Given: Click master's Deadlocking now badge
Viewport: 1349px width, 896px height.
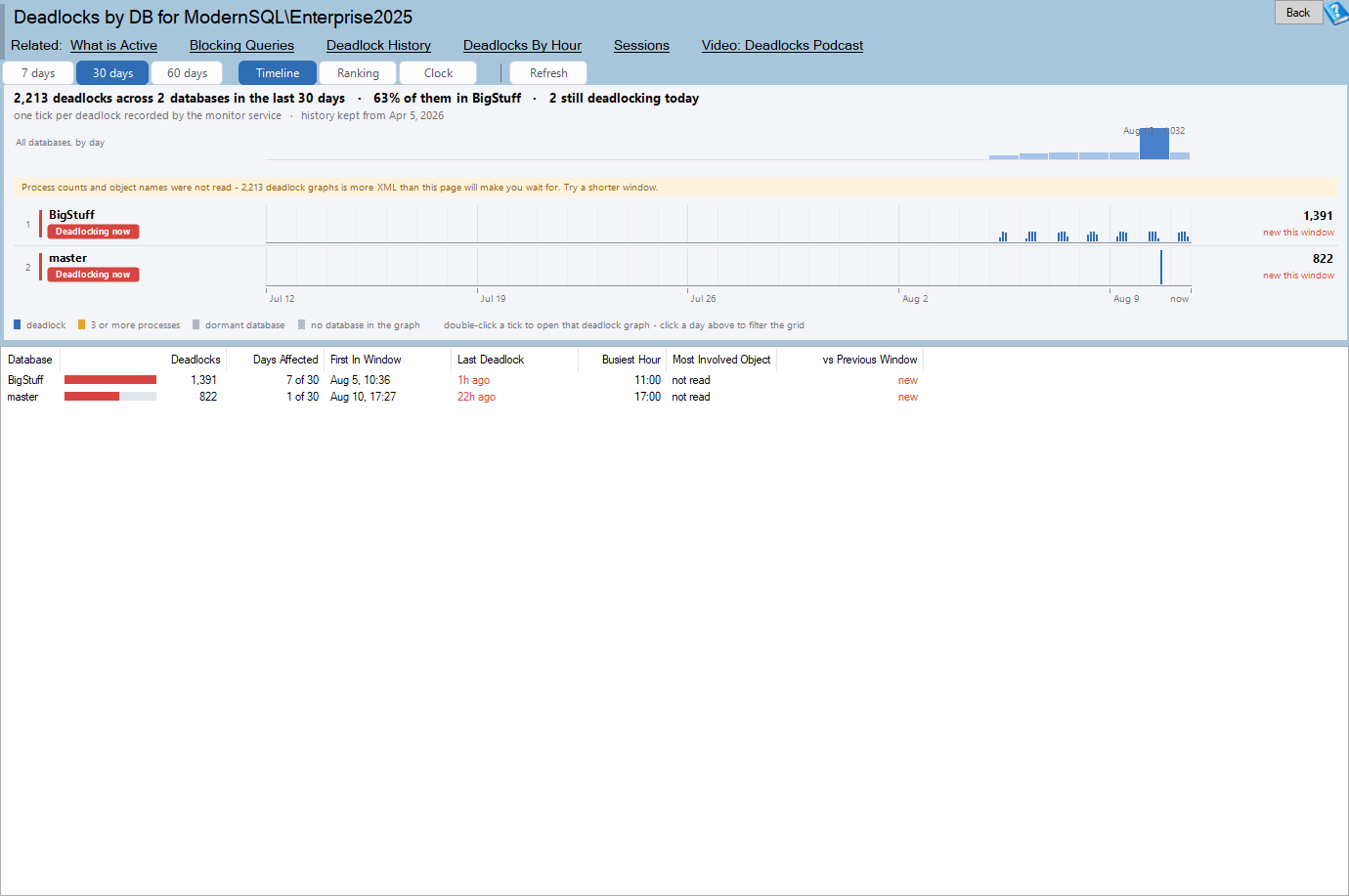Looking at the screenshot, I should click(93, 275).
